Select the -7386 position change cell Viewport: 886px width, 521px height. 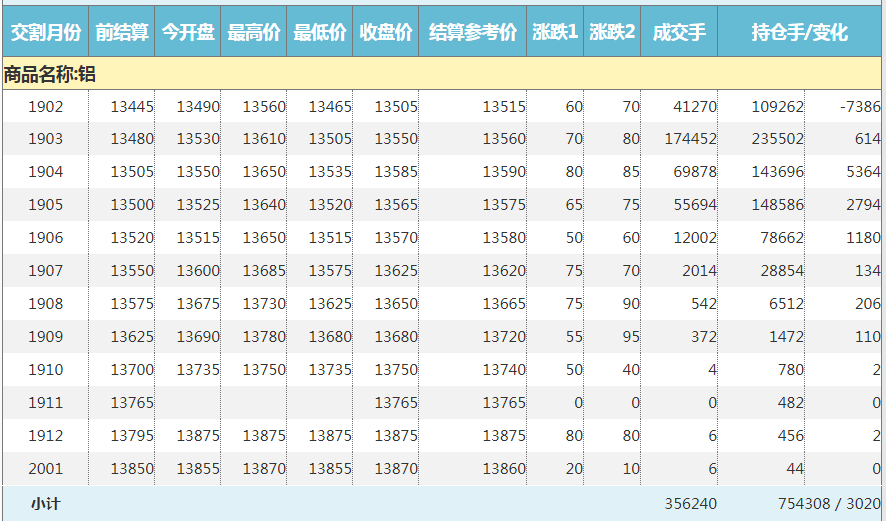pos(860,107)
